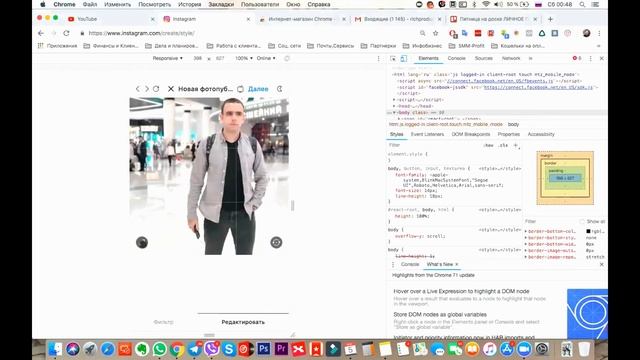Click the black color swatch for border-bottom-color
The image size is (640, 360).
588,231
